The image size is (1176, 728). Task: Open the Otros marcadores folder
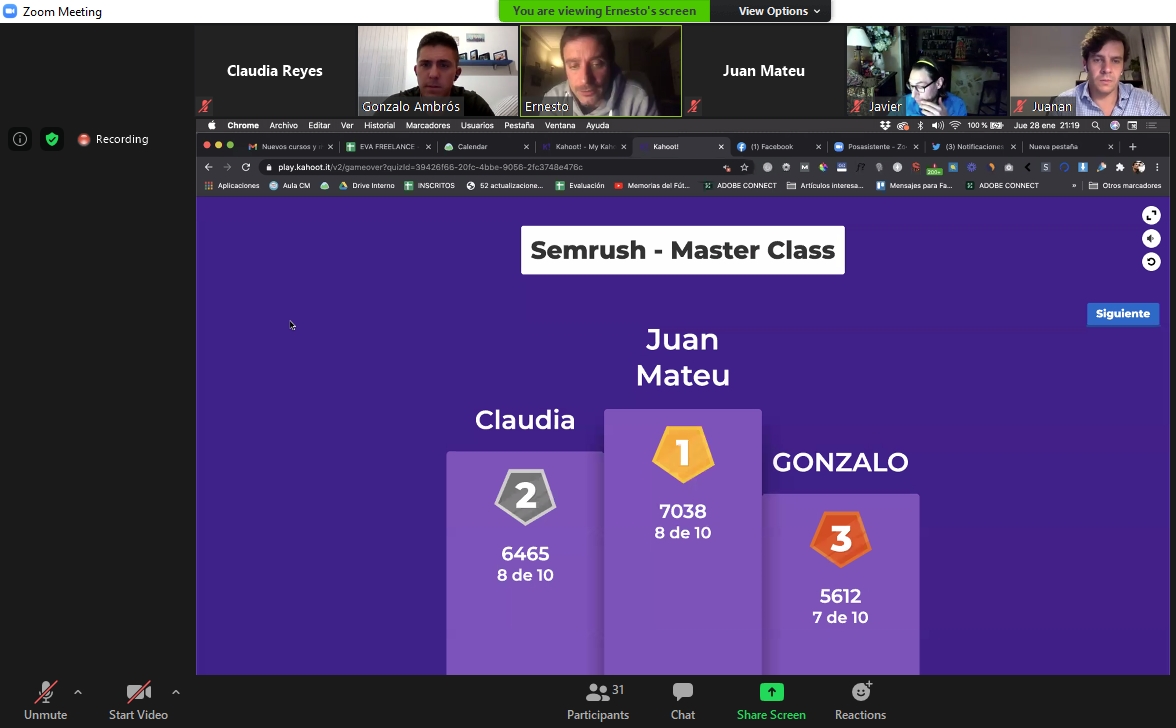(x=1125, y=185)
